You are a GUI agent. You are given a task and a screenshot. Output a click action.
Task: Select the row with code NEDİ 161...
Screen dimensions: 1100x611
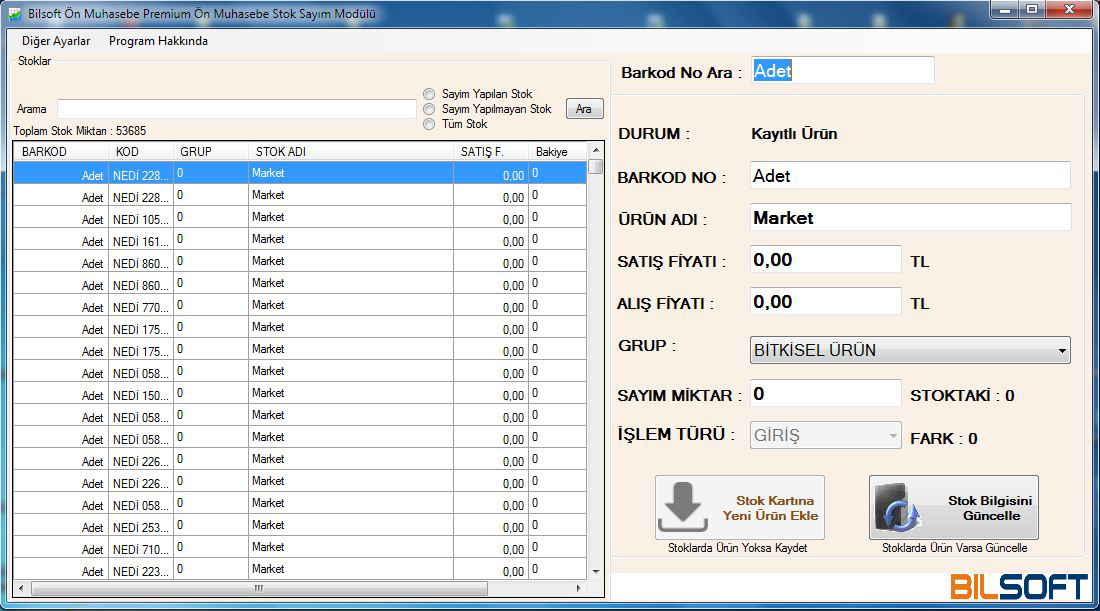point(300,239)
